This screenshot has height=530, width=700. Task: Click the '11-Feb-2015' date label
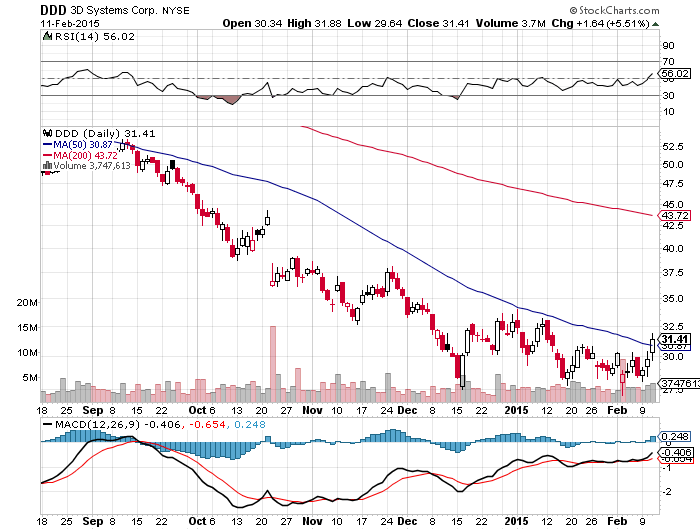tap(70, 23)
